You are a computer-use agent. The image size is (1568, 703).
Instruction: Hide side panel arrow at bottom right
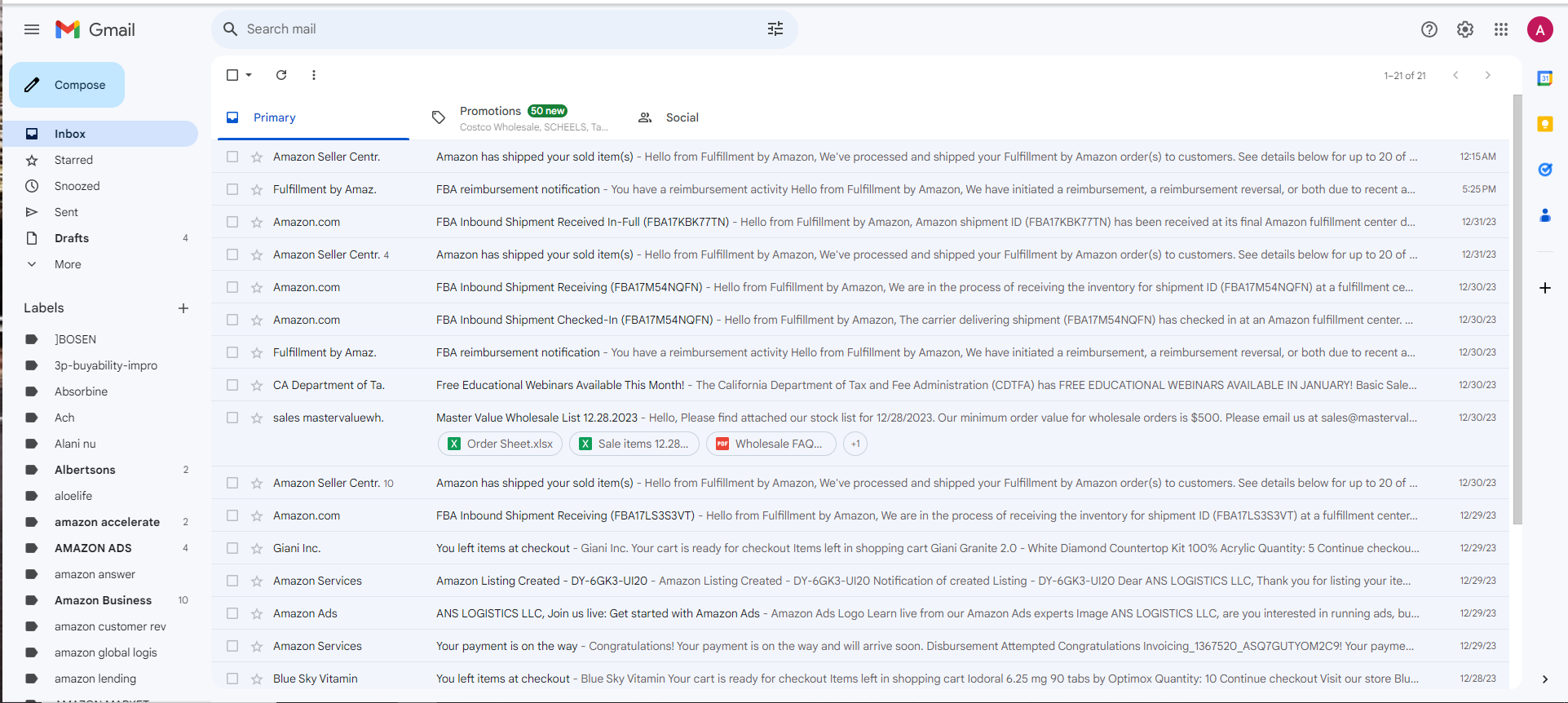[1545, 679]
